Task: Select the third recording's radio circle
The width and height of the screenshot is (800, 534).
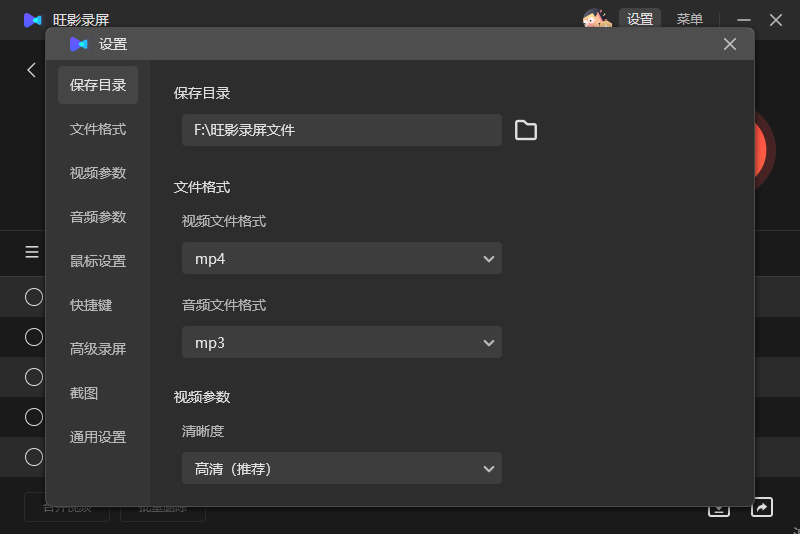Action: click(34, 377)
